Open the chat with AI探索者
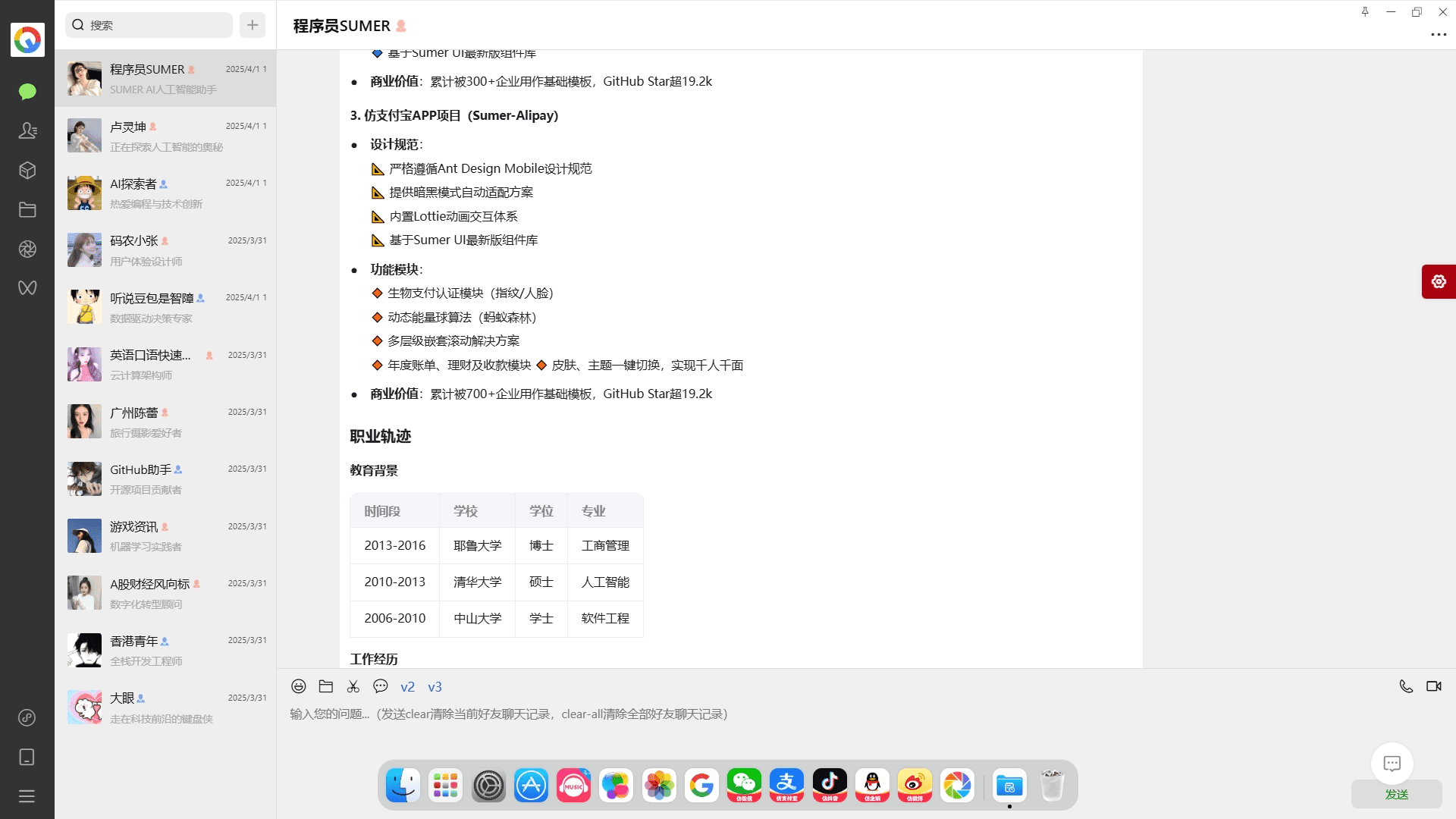 point(165,193)
